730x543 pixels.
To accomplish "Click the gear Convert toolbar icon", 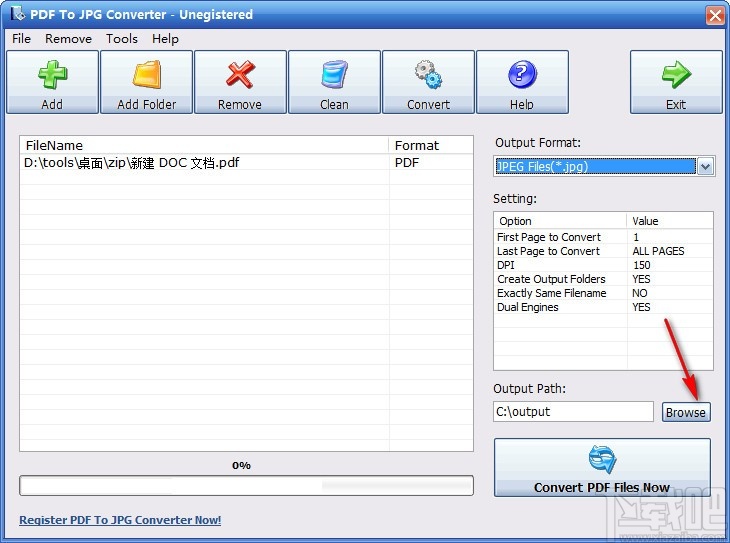I will click(x=428, y=75).
